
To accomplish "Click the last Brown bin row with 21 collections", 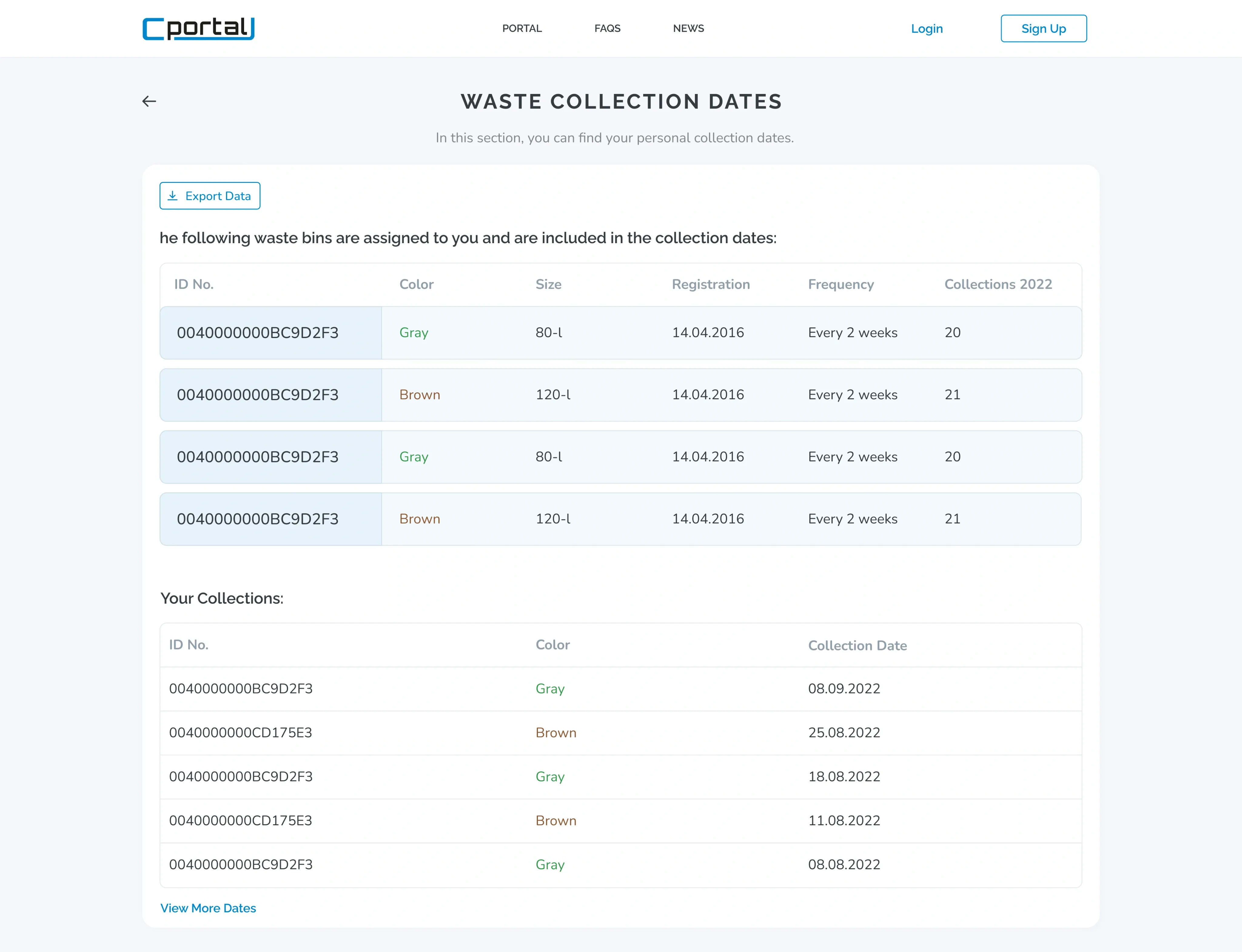I will pyautogui.click(x=620, y=519).
